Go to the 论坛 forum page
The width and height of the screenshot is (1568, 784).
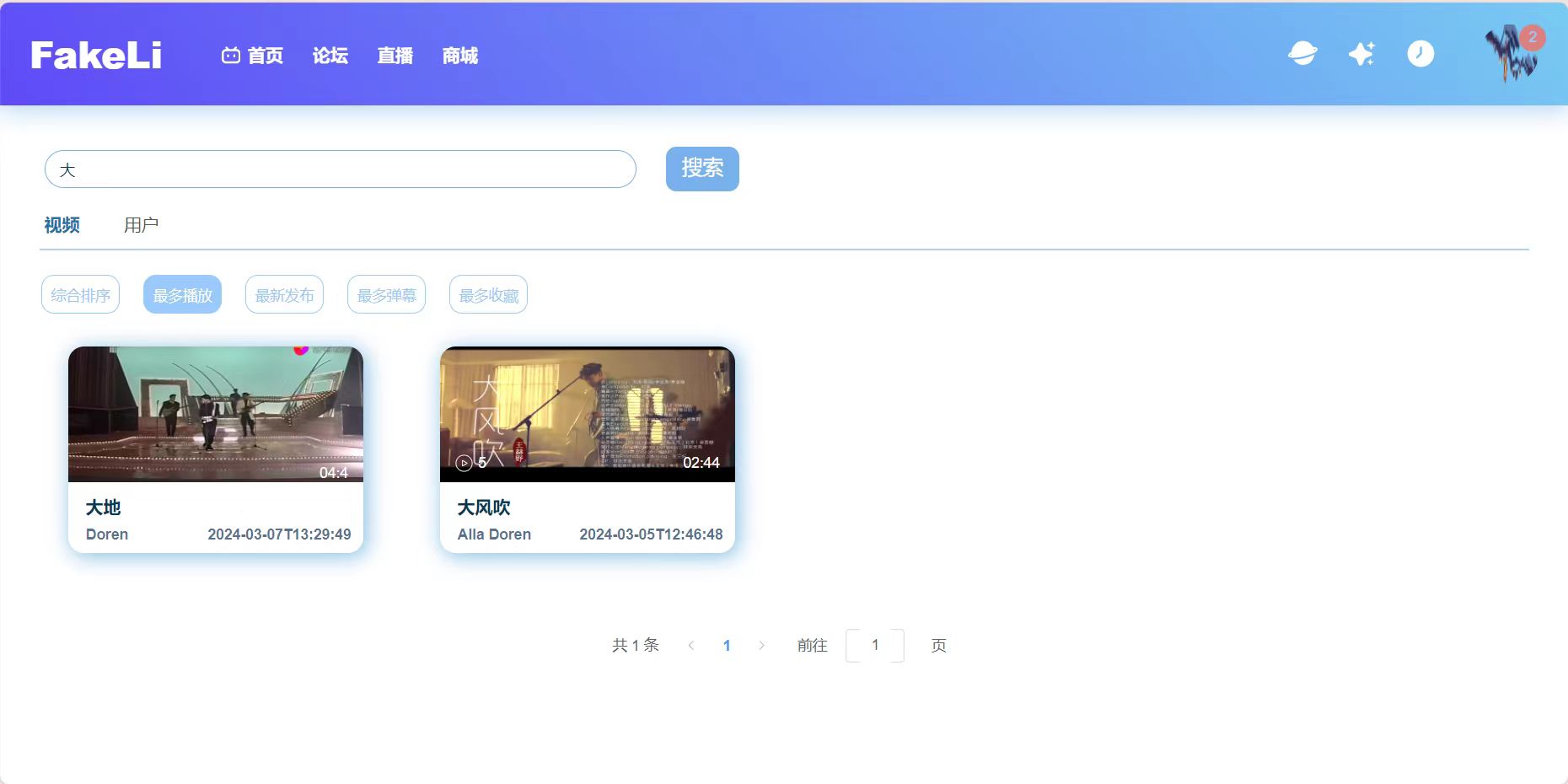pos(330,56)
